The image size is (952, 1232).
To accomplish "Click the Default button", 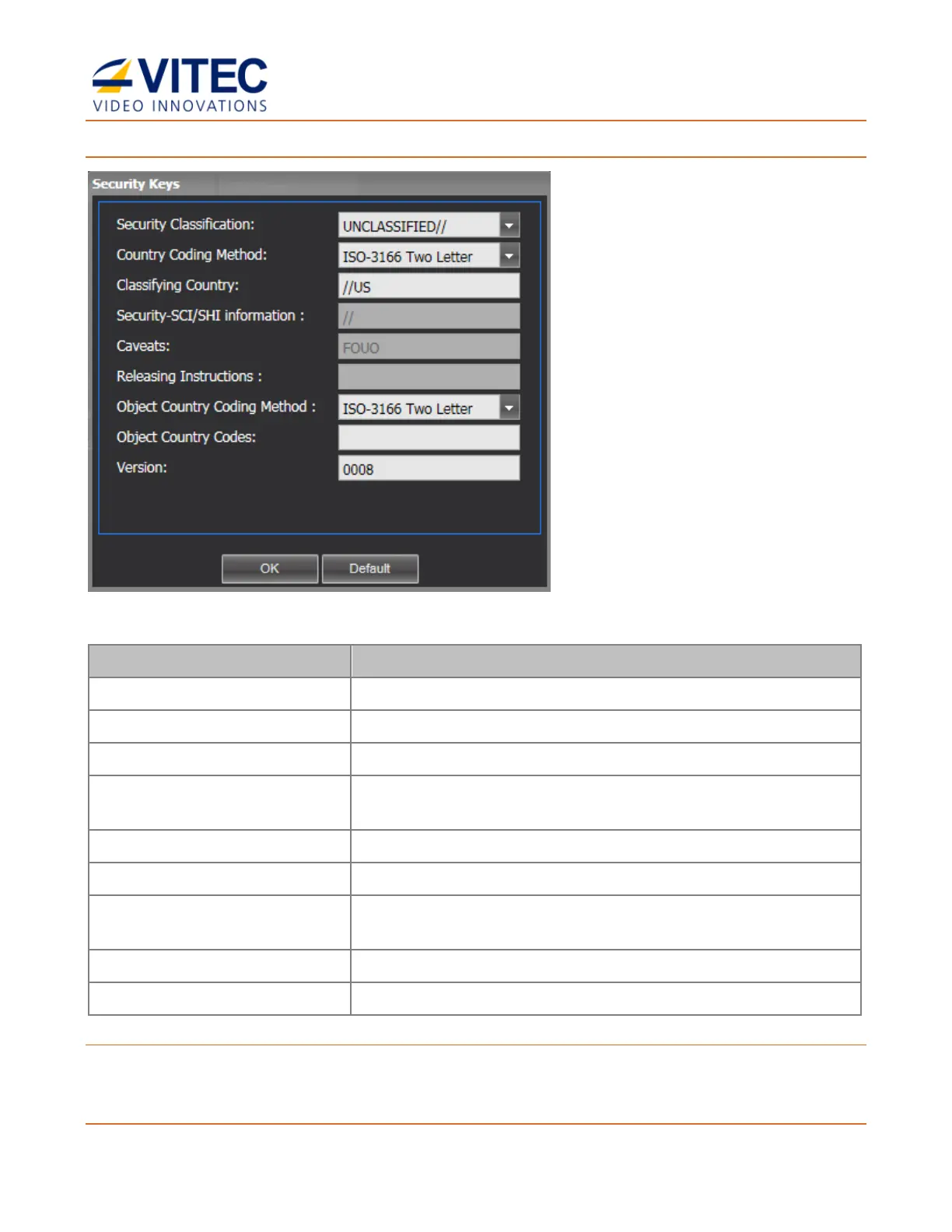I will [x=370, y=569].
